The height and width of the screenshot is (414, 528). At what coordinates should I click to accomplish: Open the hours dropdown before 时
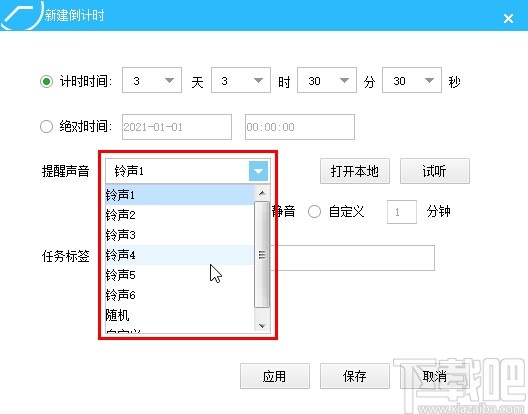click(241, 80)
